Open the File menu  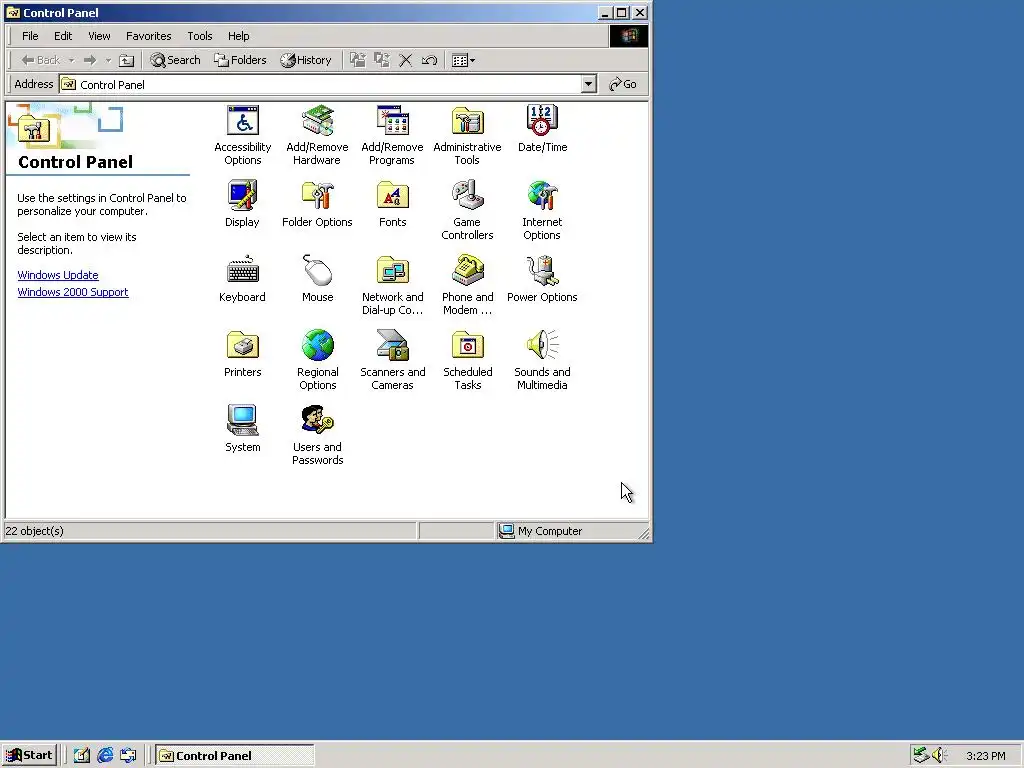(30, 36)
